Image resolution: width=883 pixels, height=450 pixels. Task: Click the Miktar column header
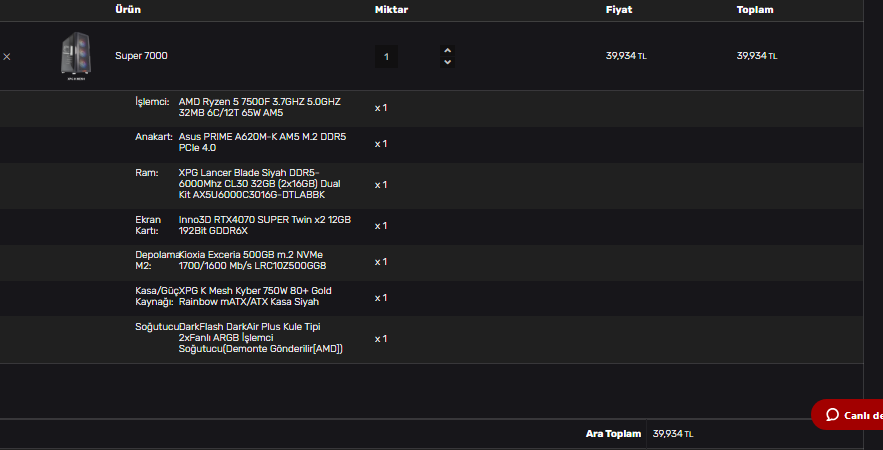[391, 10]
